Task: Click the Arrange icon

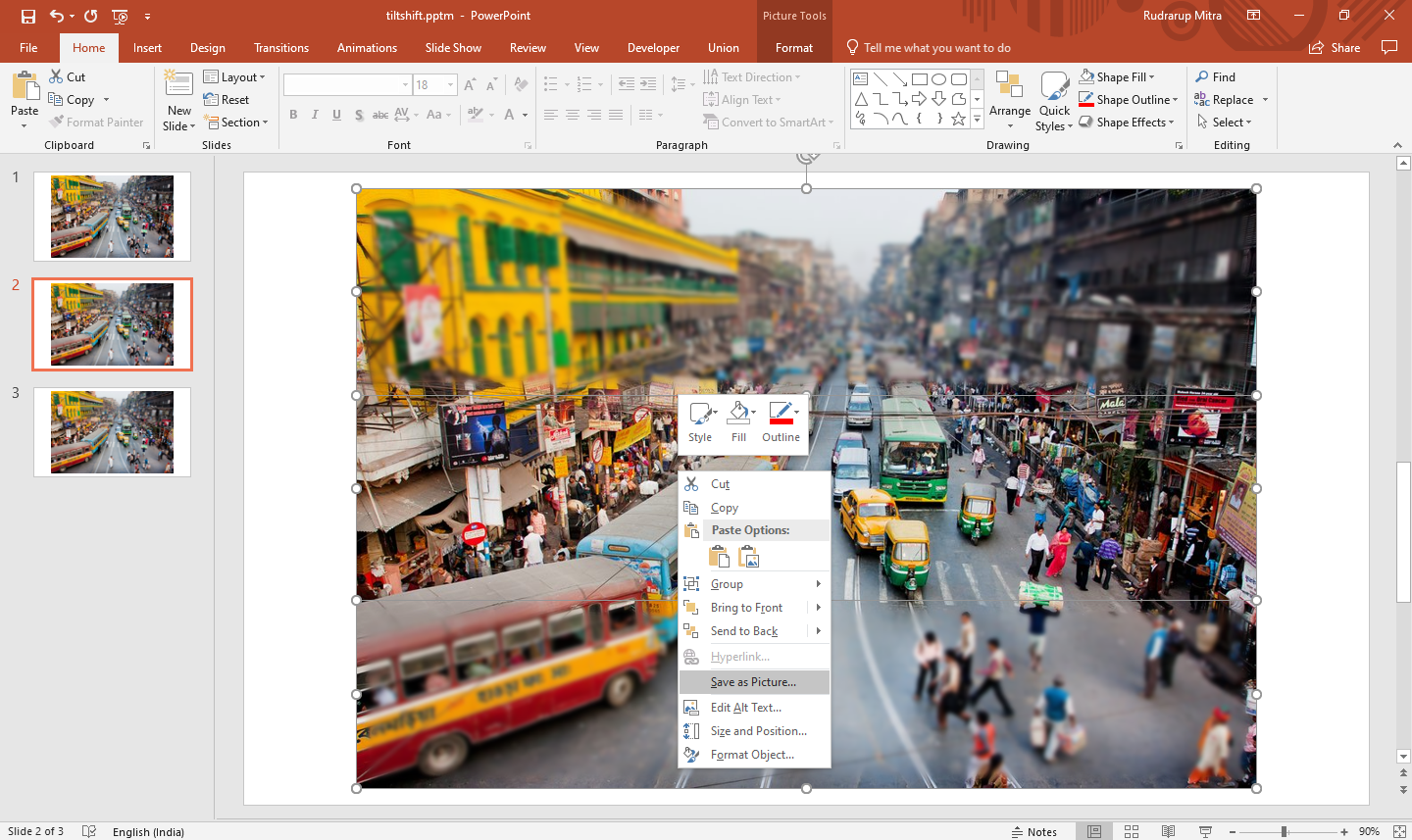Action: pos(1009,84)
